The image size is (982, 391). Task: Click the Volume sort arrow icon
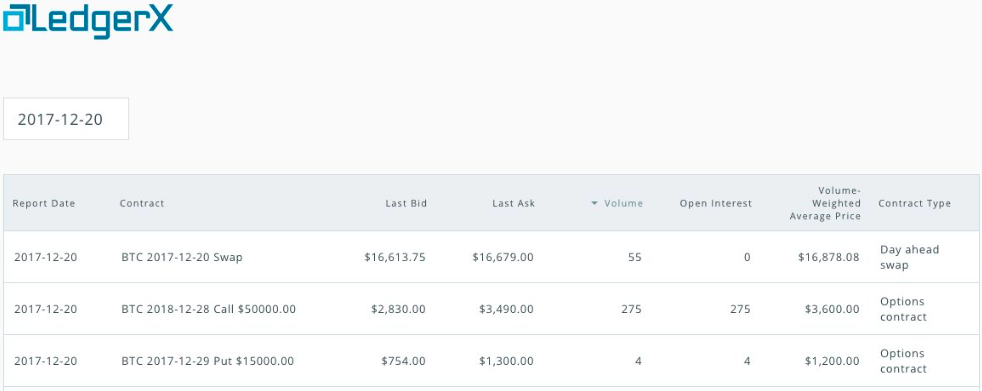point(594,203)
